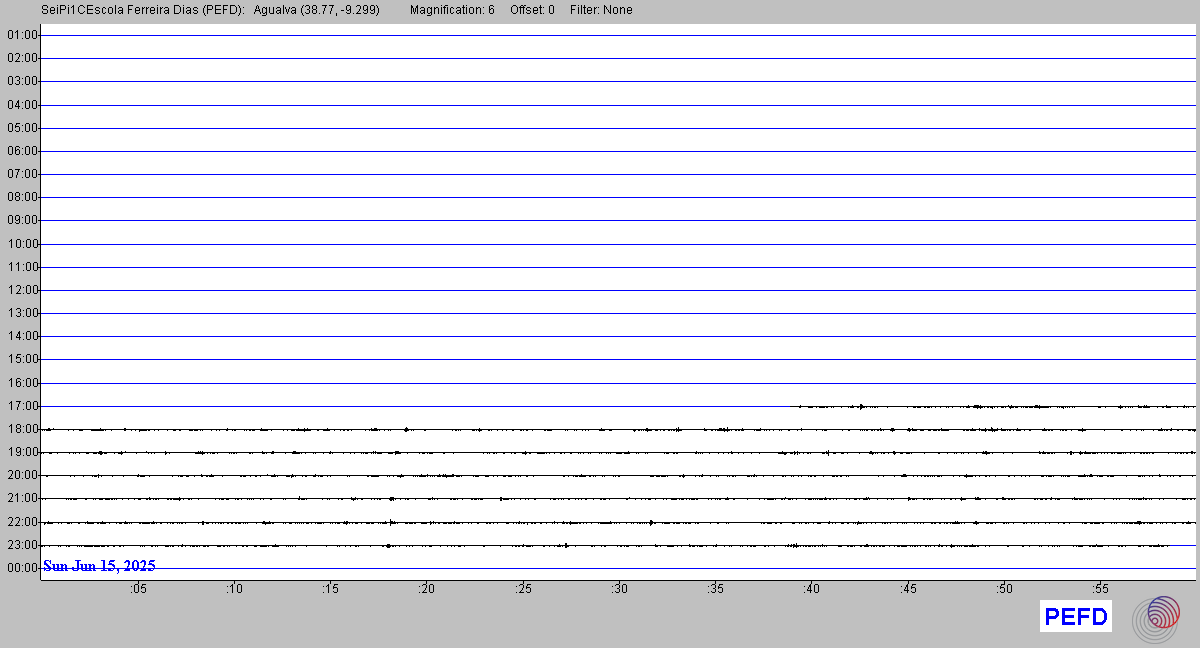Click the Magnification: 6 header text
The height and width of the screenshot is (648, 1200).
[x=452, y=10]
